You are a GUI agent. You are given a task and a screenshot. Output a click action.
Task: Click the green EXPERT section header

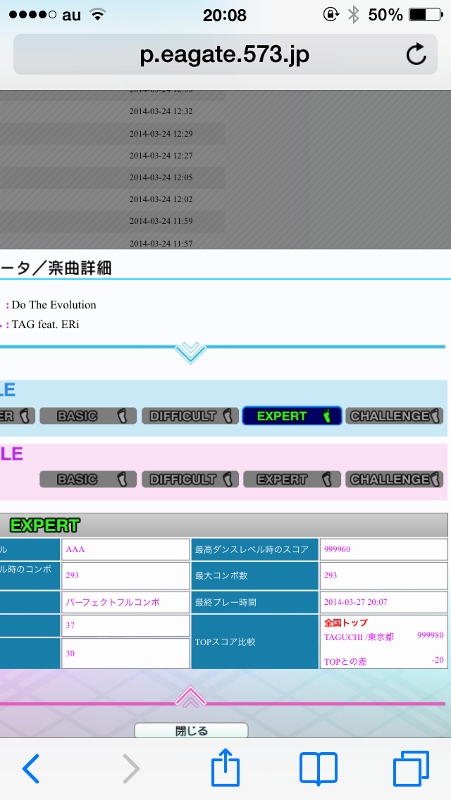point(45,526)
